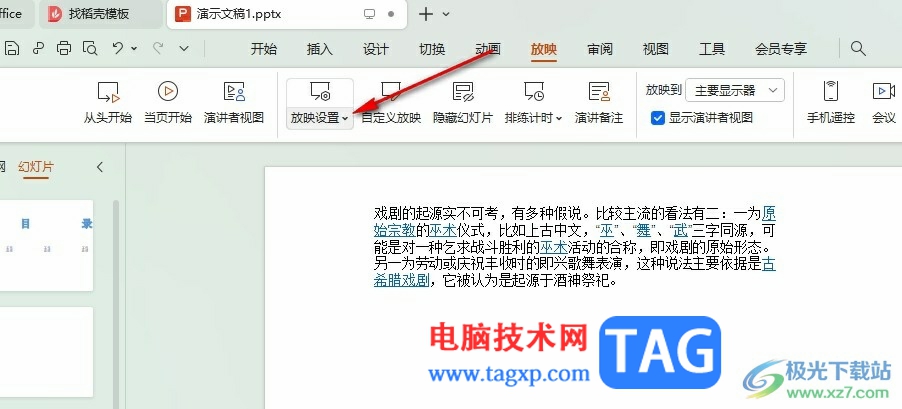Click the slide panel vertical scrollbar
This screenshot has height=409, width=902.
(116, 304)
